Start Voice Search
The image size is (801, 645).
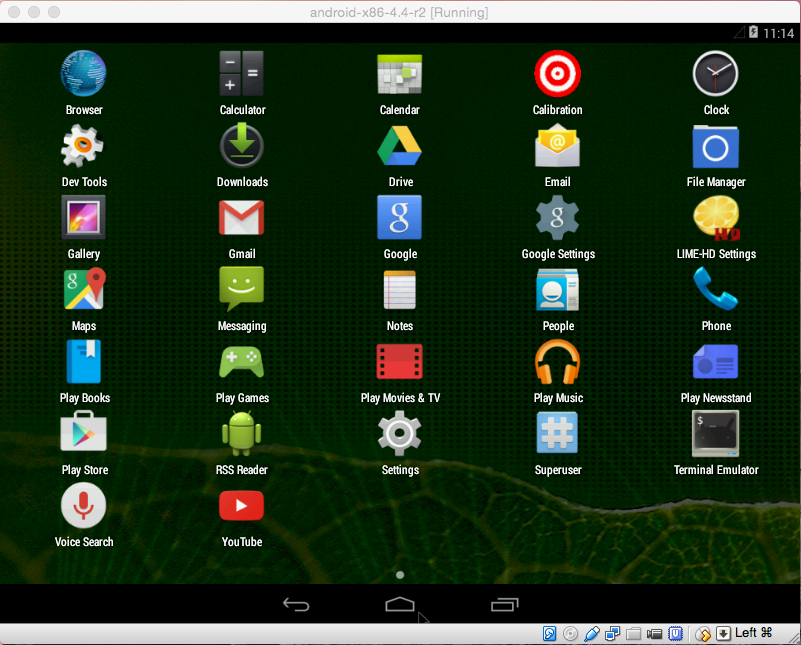(84, 506)
